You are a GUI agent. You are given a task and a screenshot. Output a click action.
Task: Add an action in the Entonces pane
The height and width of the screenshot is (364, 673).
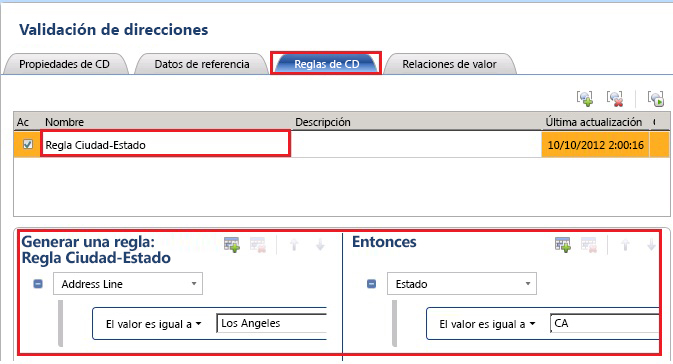coord(563,245)
